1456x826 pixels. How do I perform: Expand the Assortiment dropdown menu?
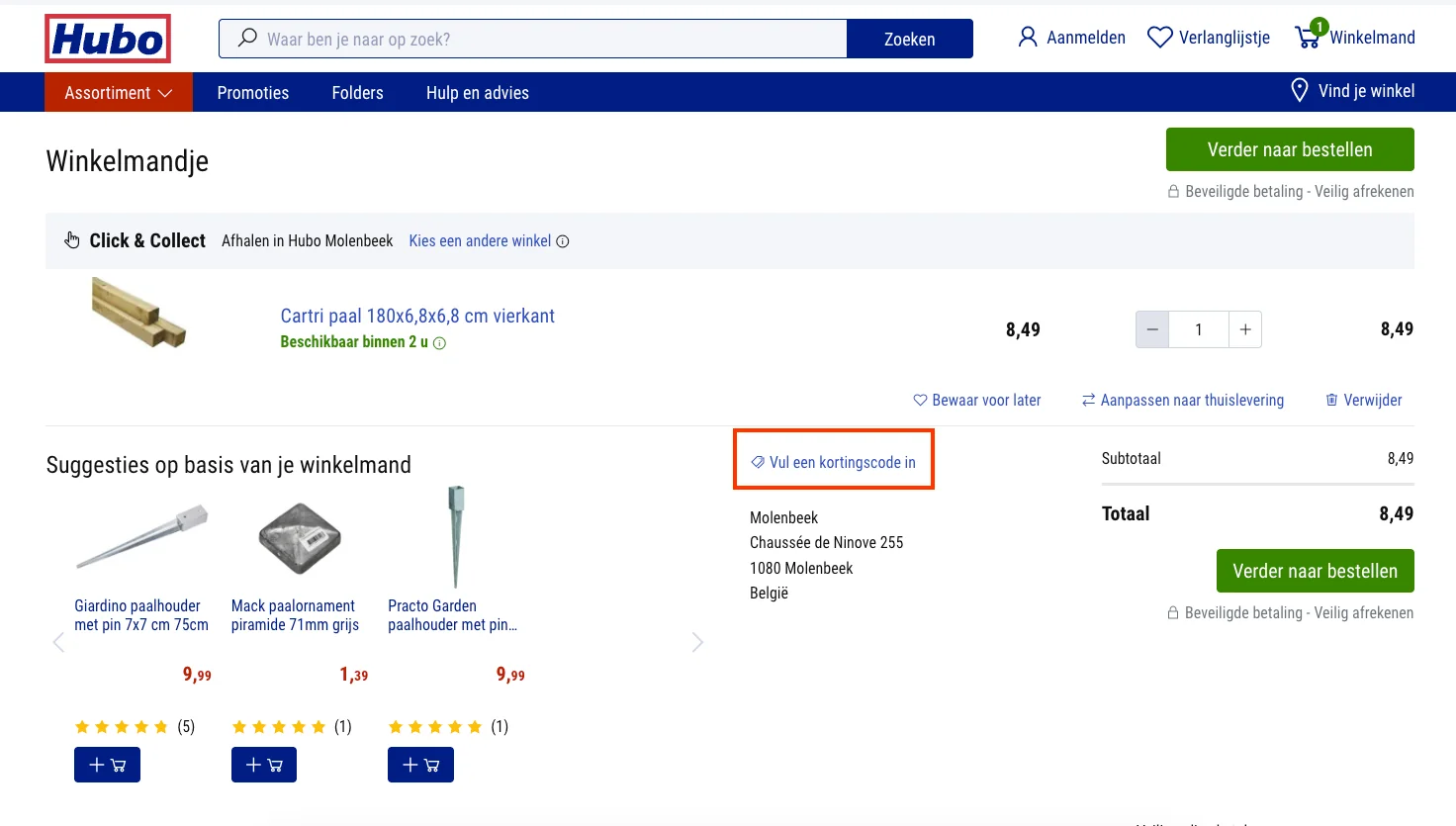[119, 92]
